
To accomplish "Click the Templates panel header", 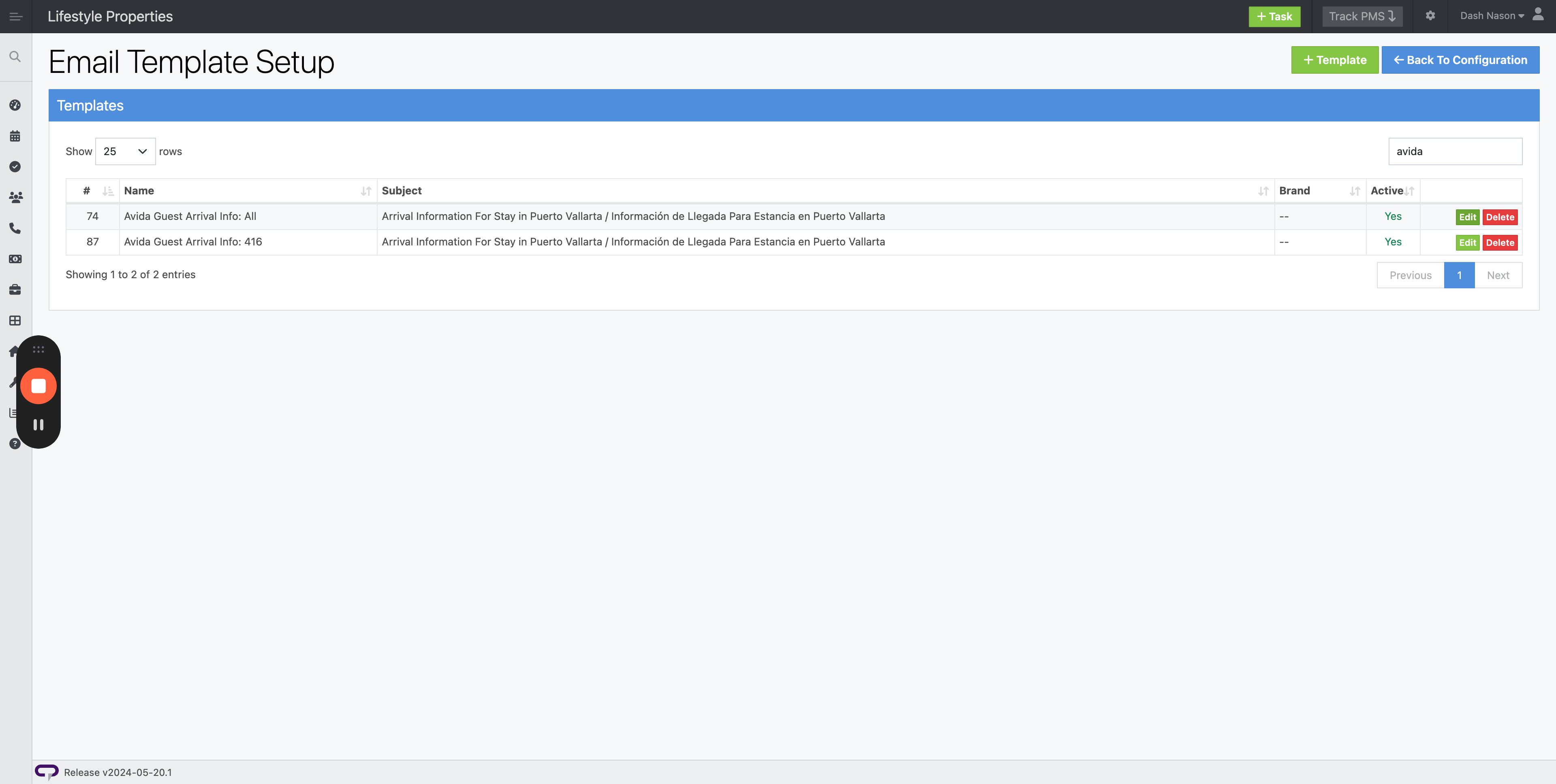I will 794,106.
